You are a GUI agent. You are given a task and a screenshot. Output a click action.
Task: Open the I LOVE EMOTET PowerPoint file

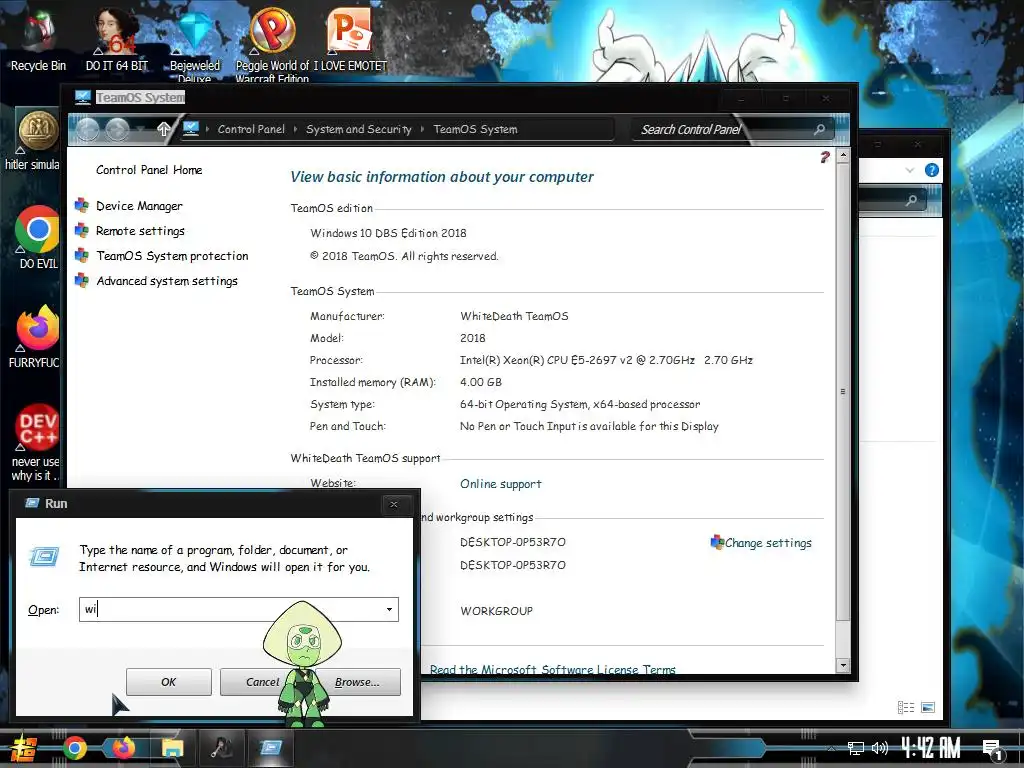350,40
